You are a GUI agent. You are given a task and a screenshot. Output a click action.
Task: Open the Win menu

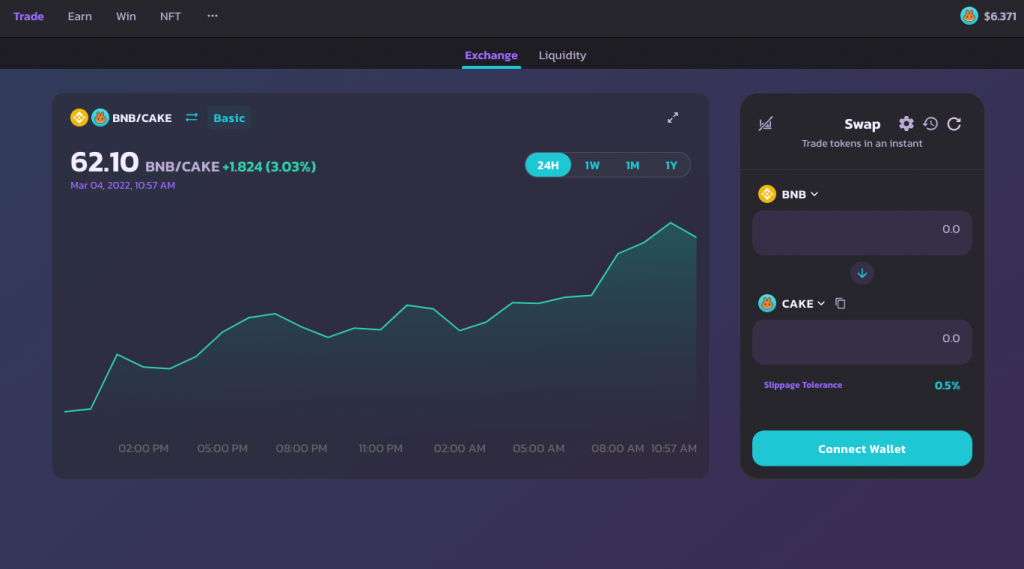tap(126, 16)
